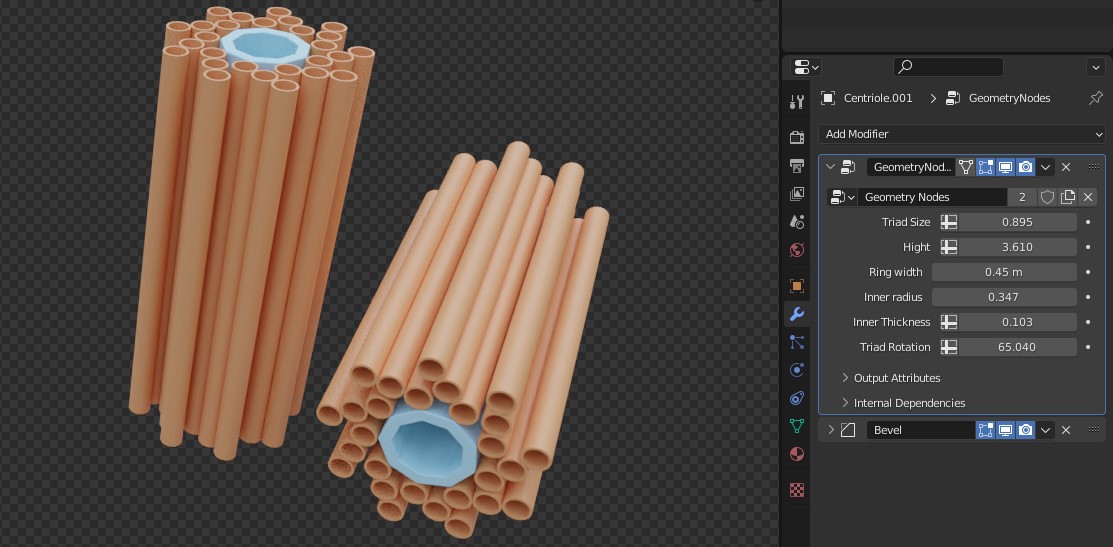Toggle GeometryNodes modifier render visibility

[1026, 167]
